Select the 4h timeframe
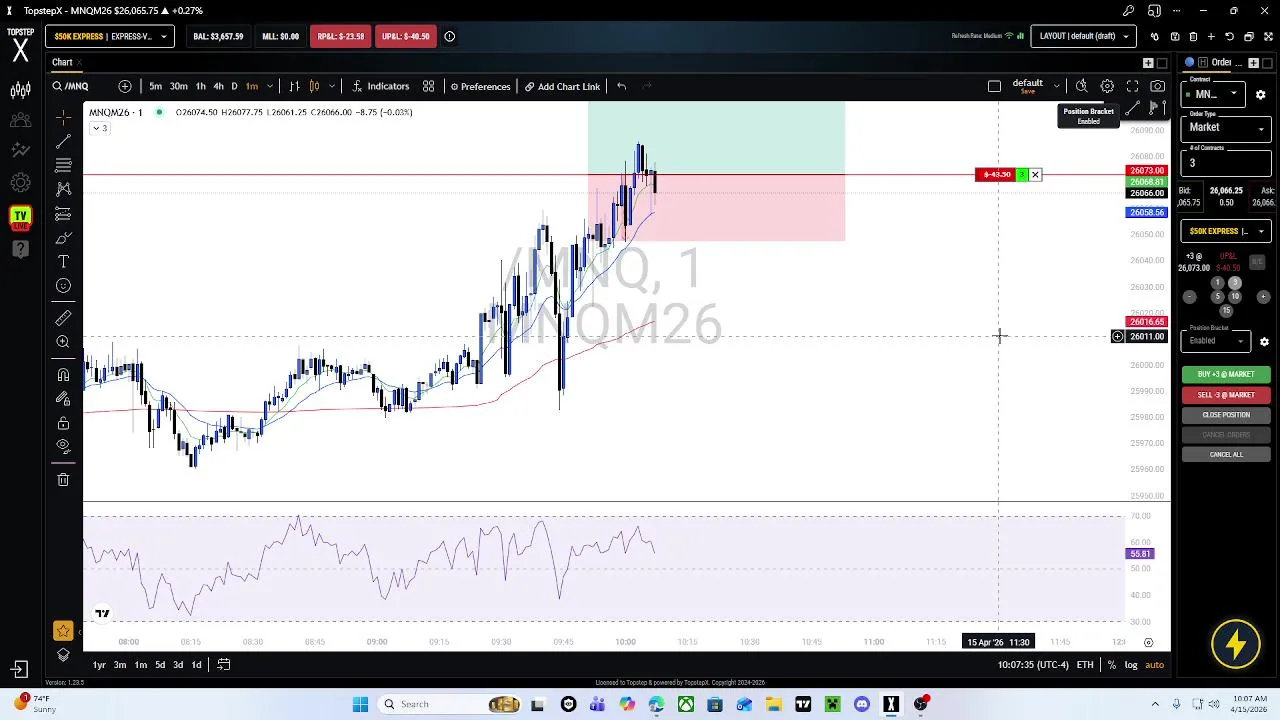 [218, 86]
